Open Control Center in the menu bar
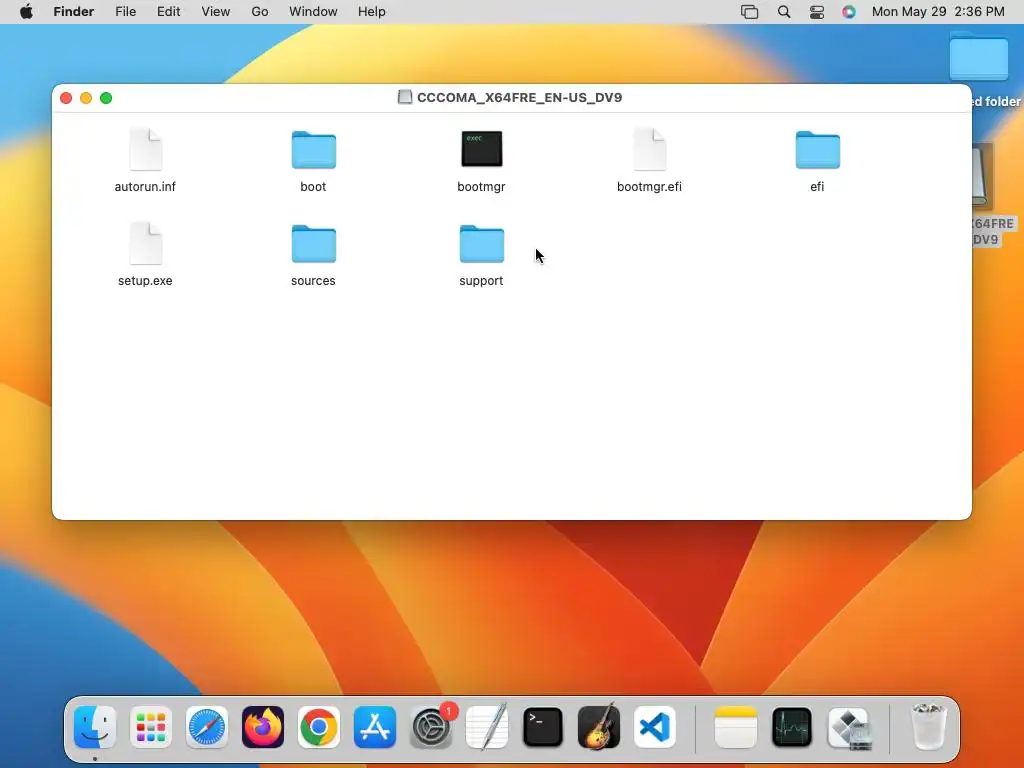This screenshot has width=1024, height=768. [x=817, y=12]
